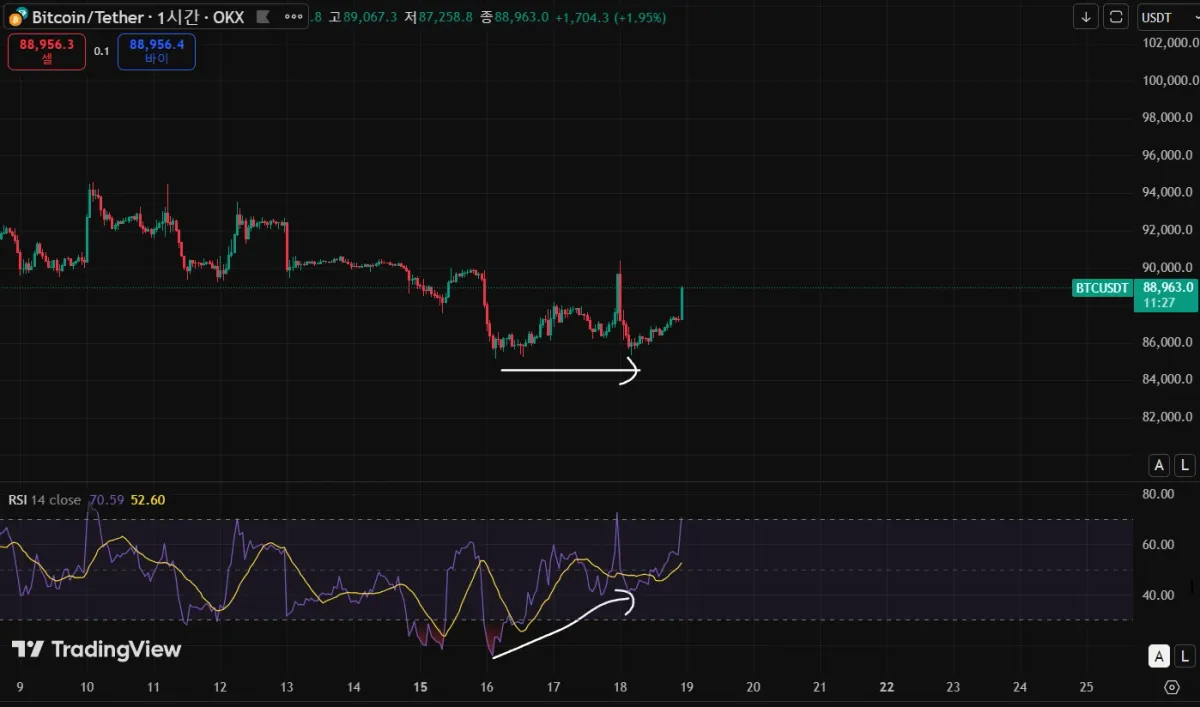Screen dimensions: 1200x707
Task: Toggle auto scale A on RSI pane
Action: coord(1159,656)
